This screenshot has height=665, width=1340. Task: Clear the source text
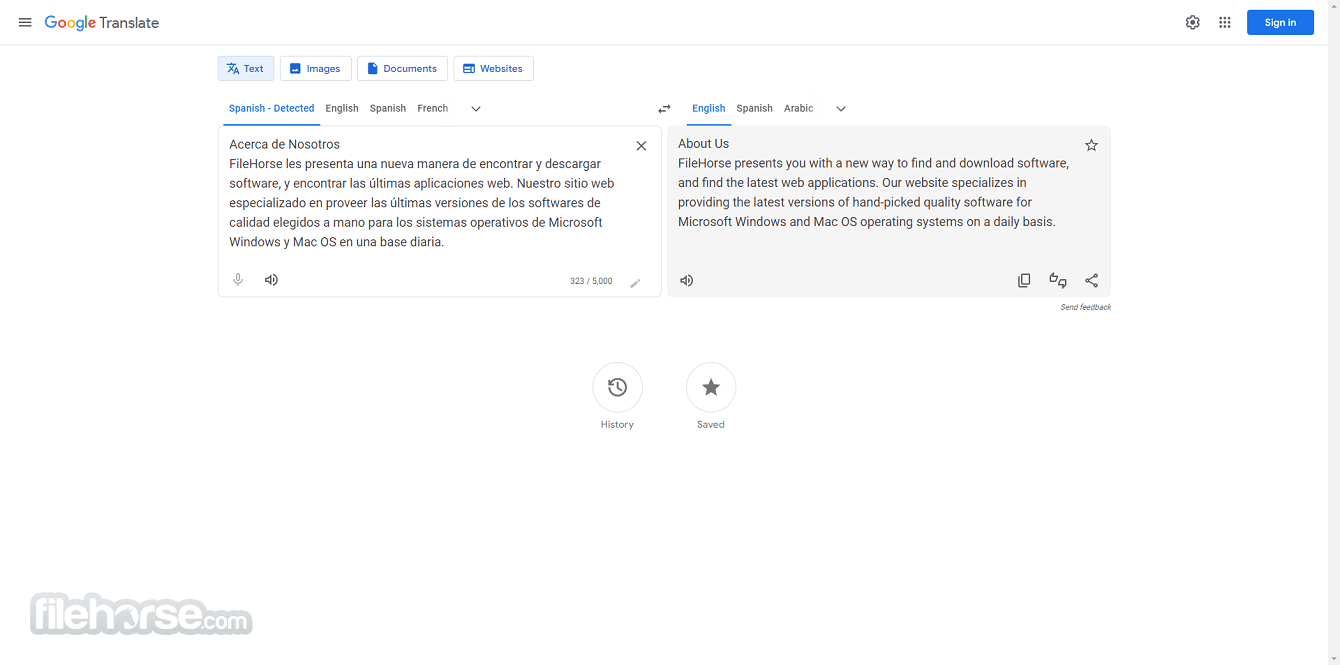tap(641, 146)
